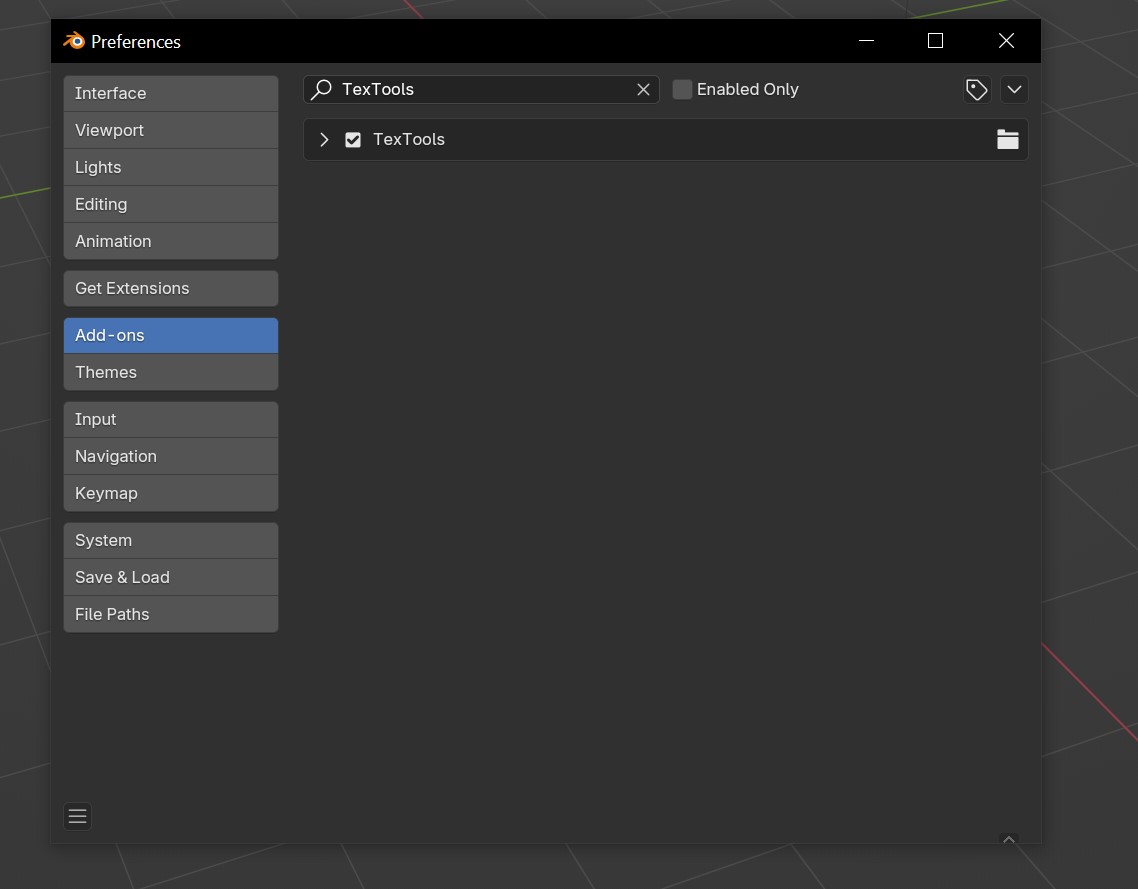Minimize the Preferences window

[x=866, y=41]
